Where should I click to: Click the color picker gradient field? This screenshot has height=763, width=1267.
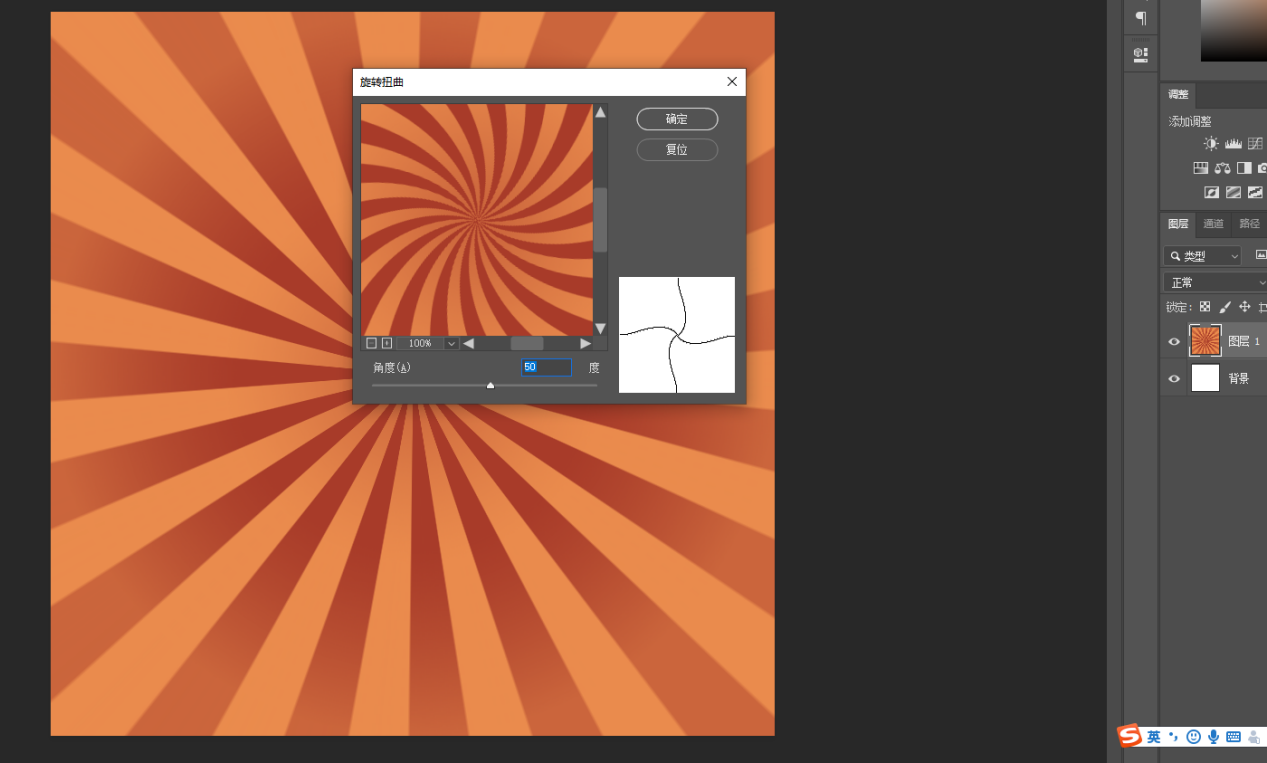point(1234,30)
